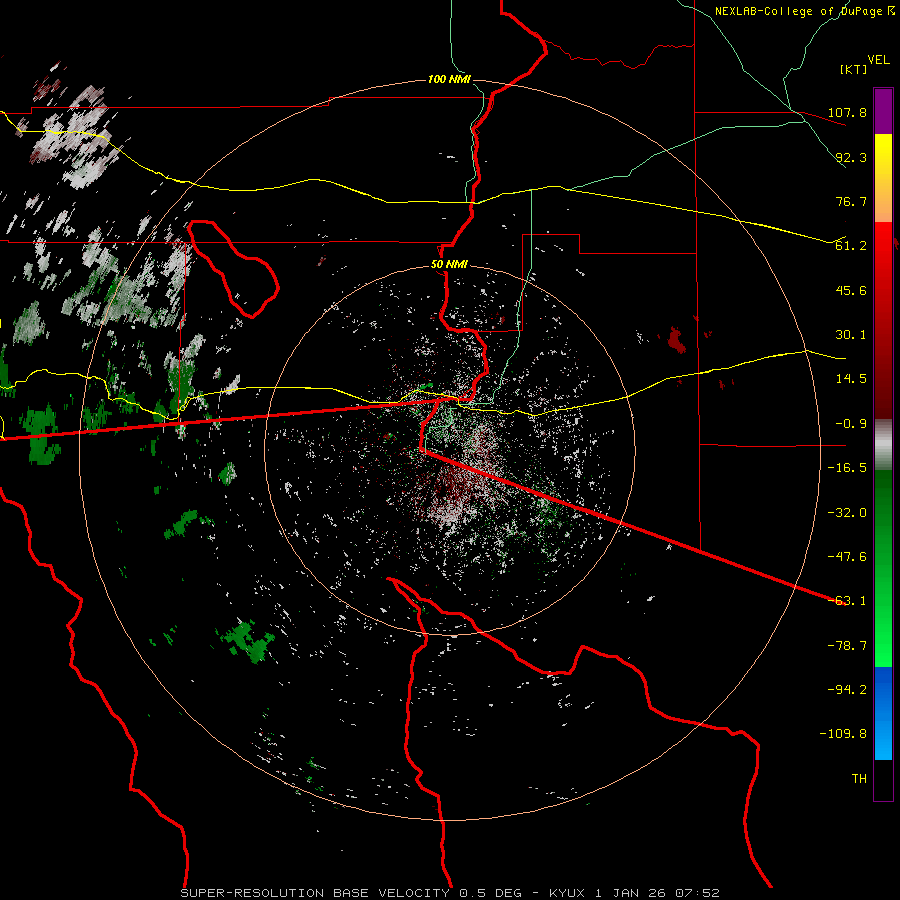
Task: Click the yellow-orange segment of the color bar
Action: tap(883, 178)
